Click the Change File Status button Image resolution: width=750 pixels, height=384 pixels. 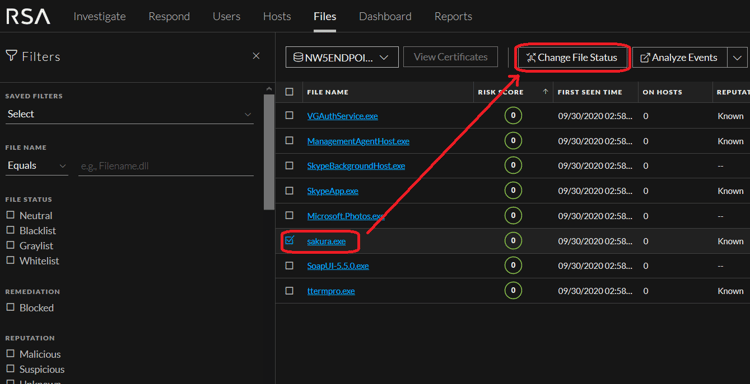tap(572, 58)
